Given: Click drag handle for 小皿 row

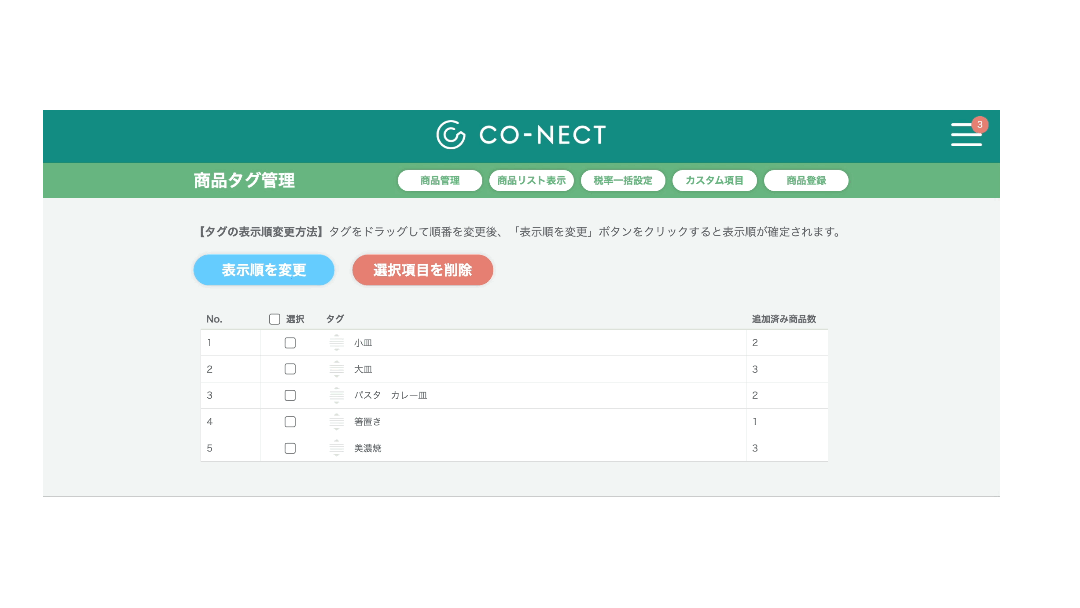Looking at the screenshot, I should coord(336,342).
